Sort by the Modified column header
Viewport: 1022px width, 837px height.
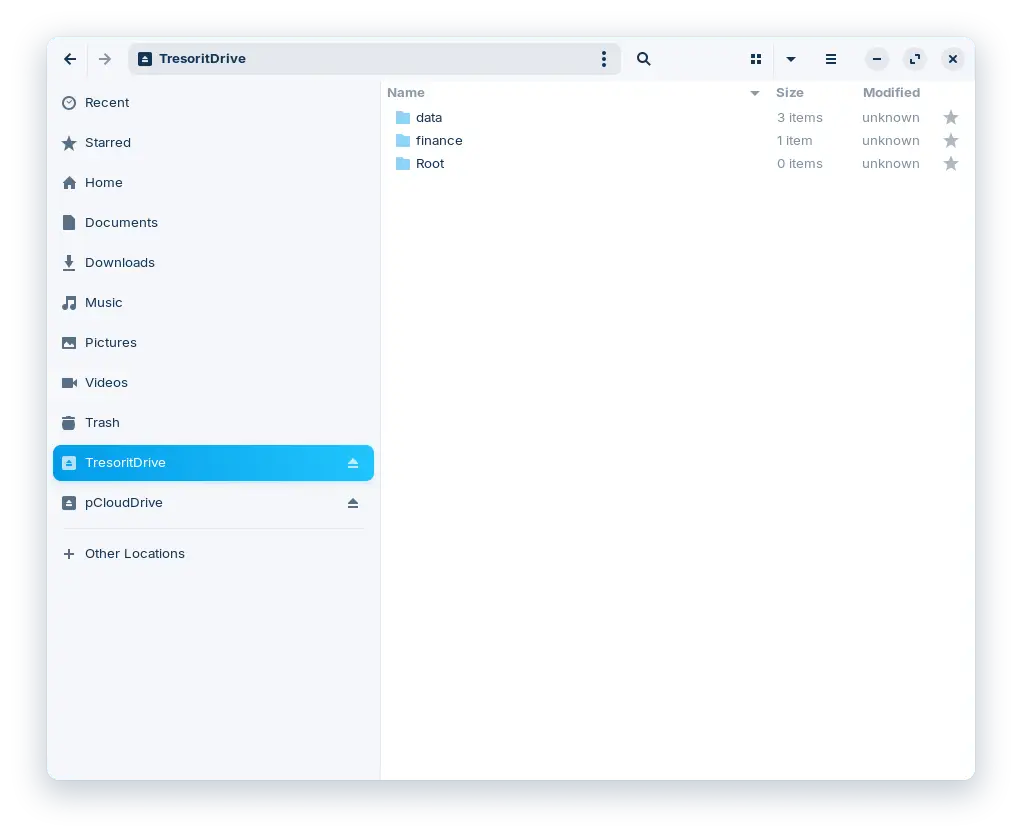[891, 93]
